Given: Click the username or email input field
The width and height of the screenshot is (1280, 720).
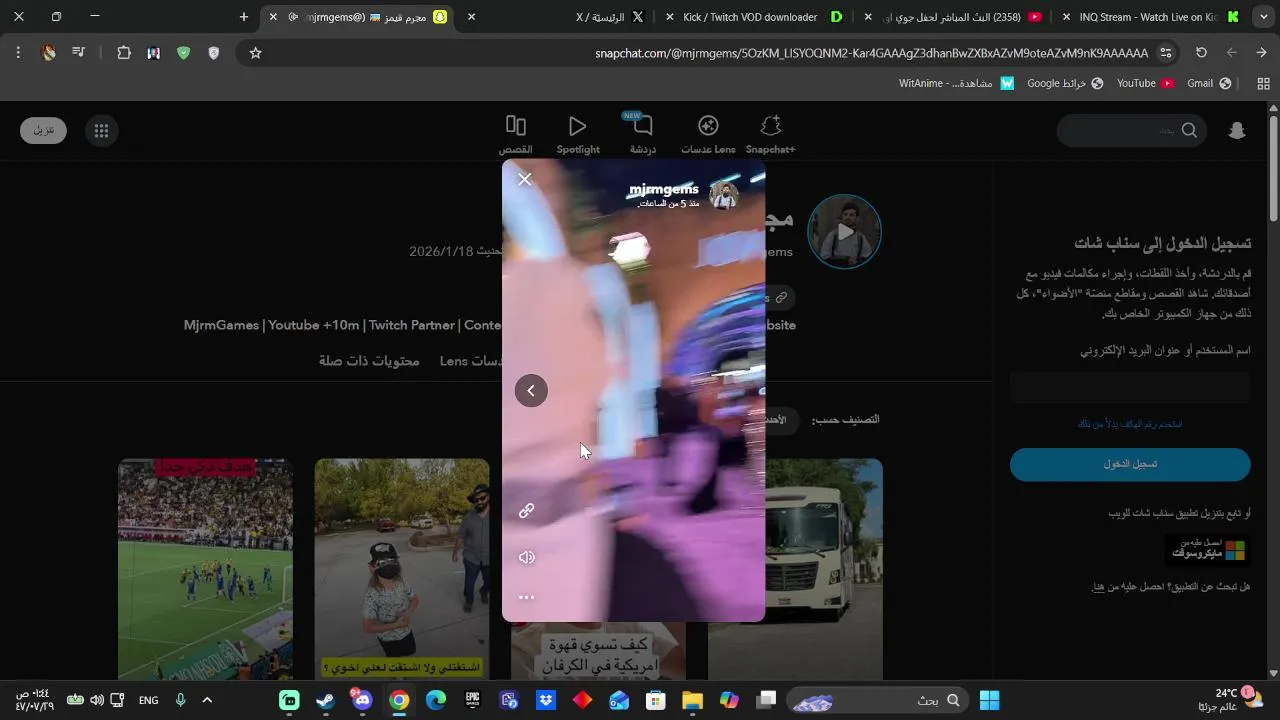Looking at the screenshot, I should [x=1130, y=387].
